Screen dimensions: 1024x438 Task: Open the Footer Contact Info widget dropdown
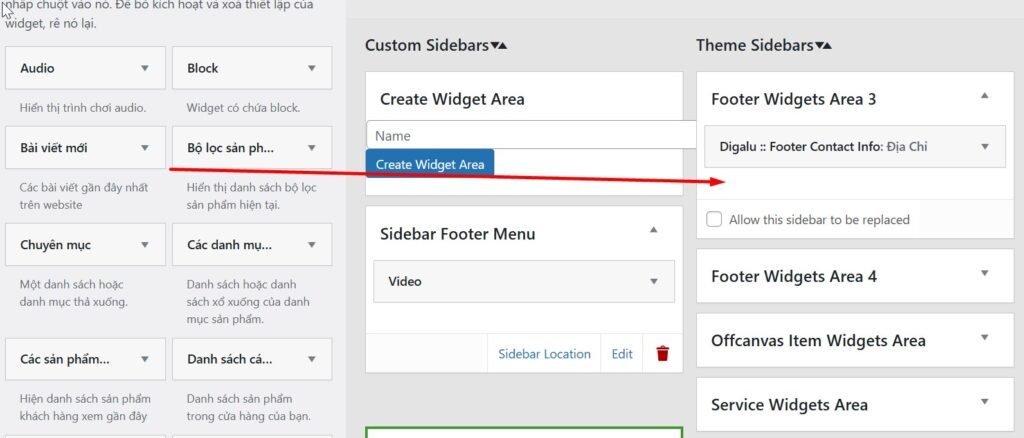pos(985,147)
